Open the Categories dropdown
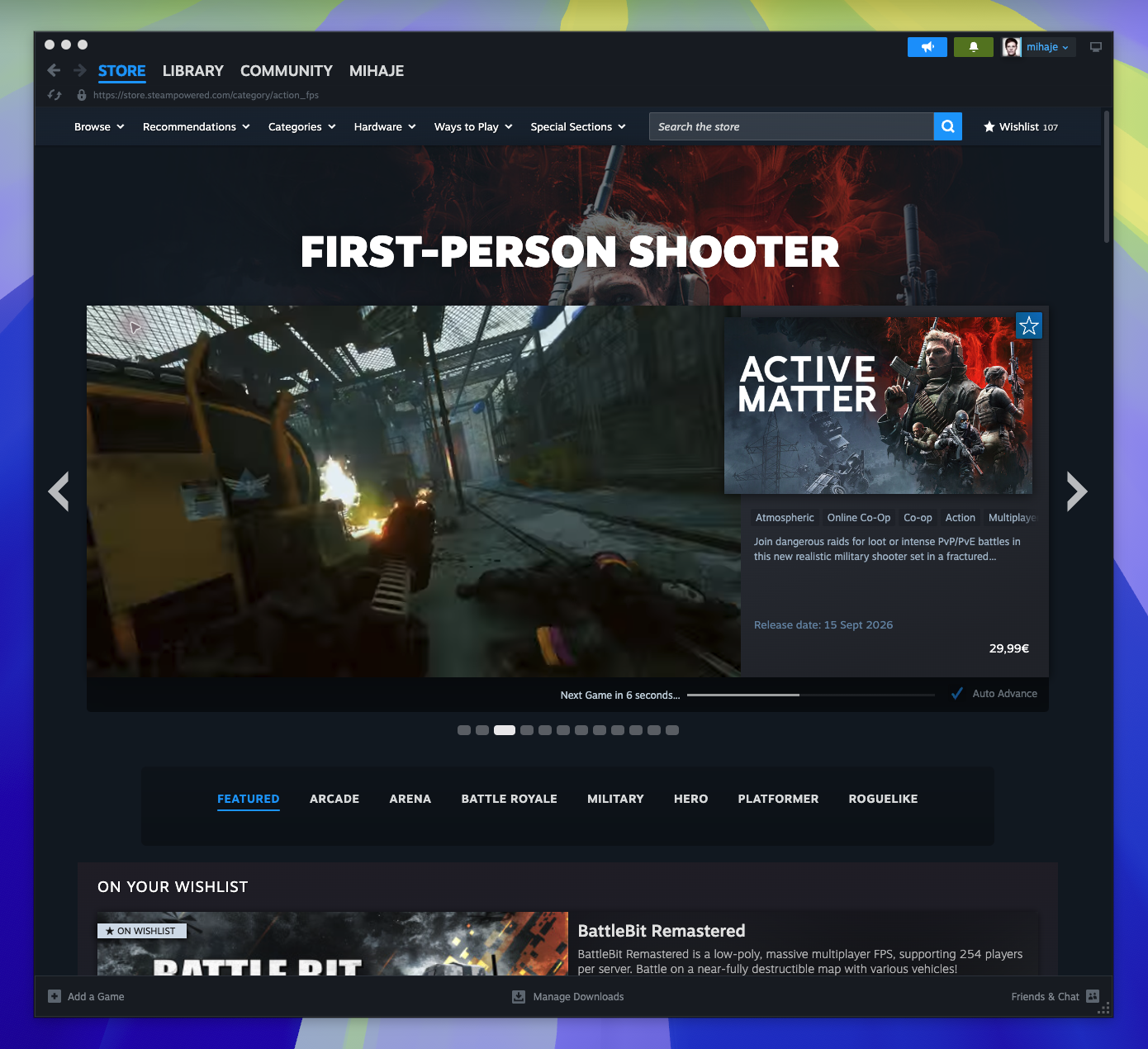 302,126
